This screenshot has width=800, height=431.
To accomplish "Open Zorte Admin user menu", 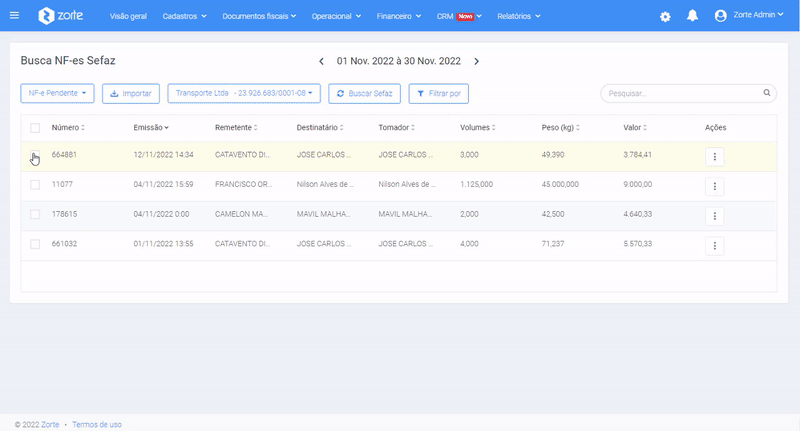I will tap(750, 17).
